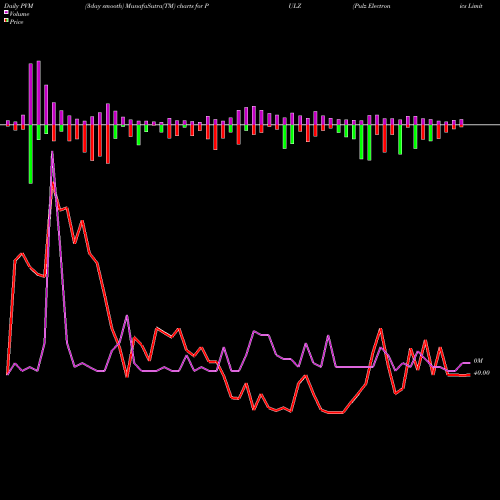Image resolution: width=500 pixels, height=500 pixels.
Task: Click the tallest magenta volume bar
Action: pos(39,93)
